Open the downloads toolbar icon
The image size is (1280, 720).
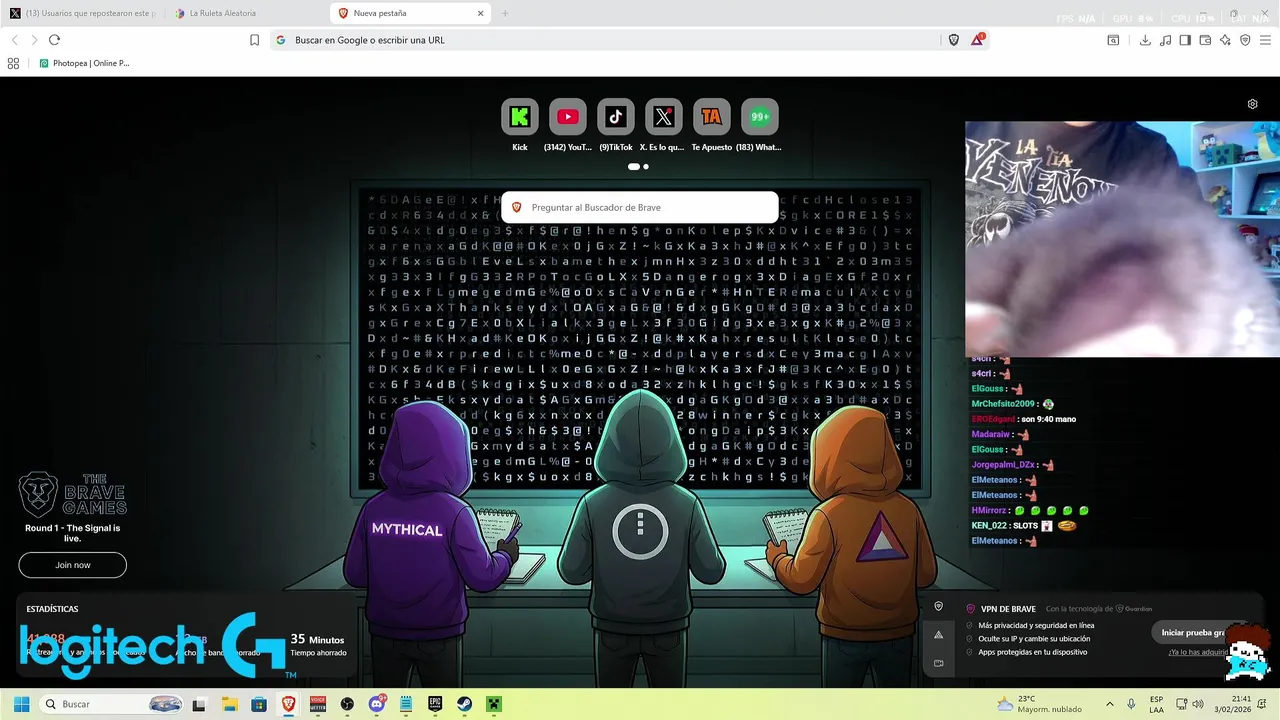coord(1145,40)
